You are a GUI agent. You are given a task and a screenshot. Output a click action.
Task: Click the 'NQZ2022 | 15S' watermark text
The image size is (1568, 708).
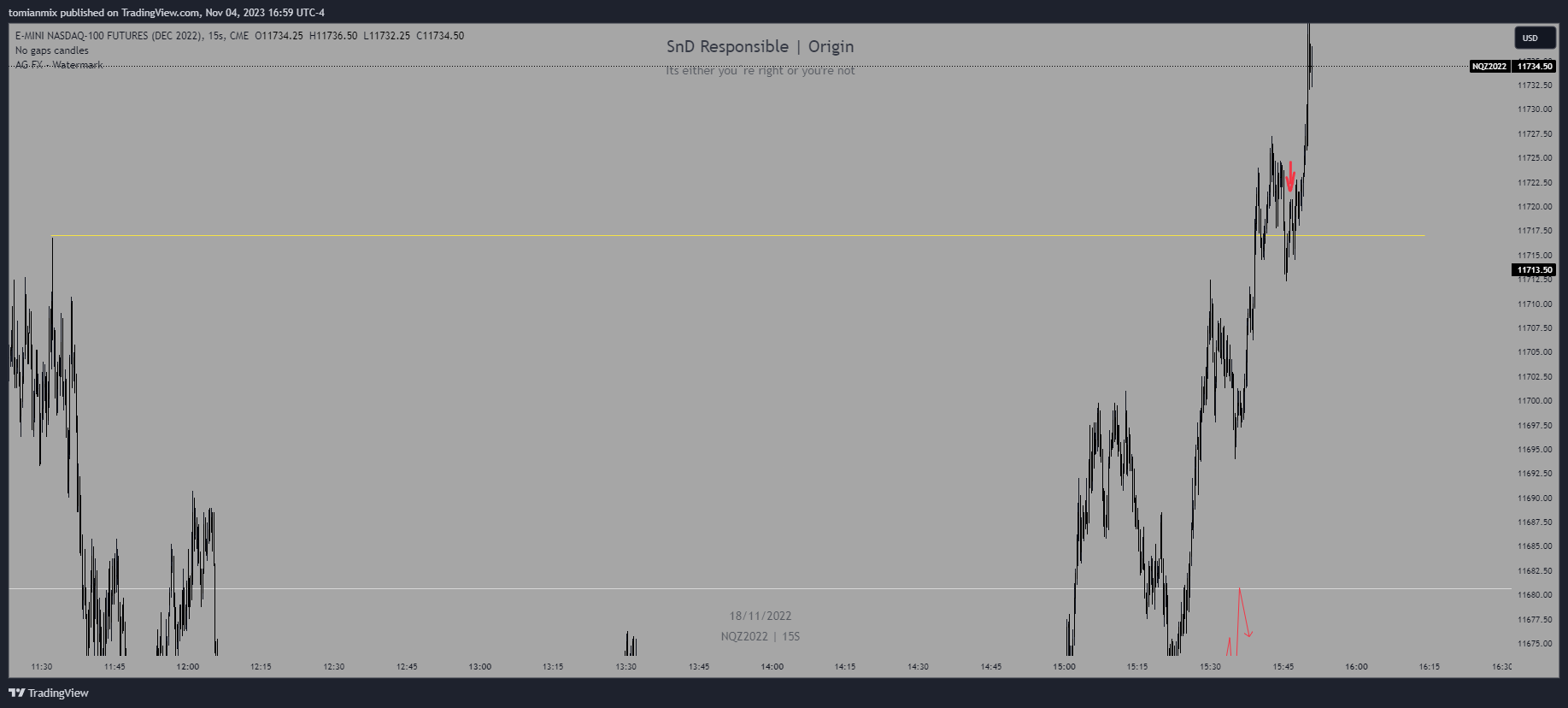(760, 636)
